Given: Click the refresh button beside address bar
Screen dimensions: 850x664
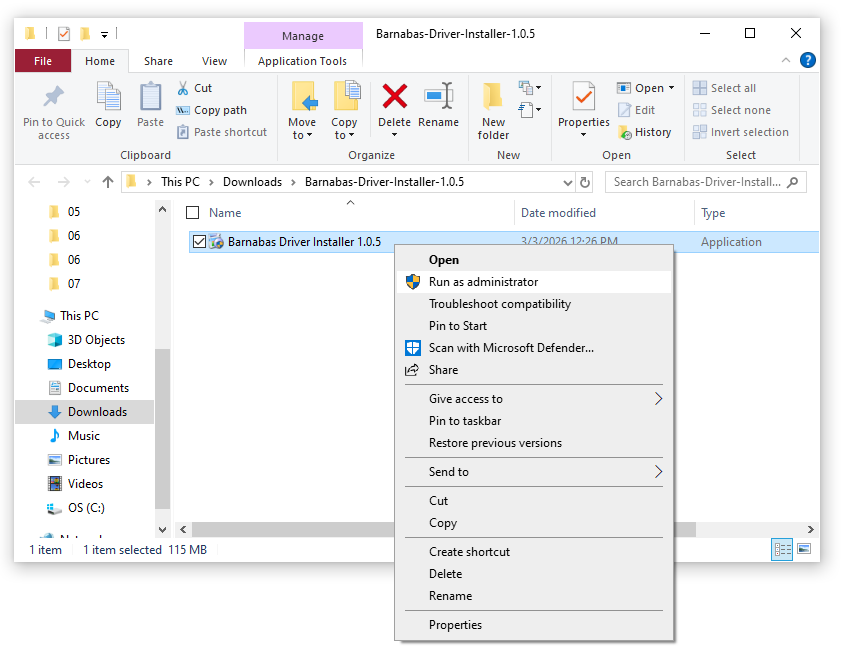Looking at the screenshot, I should point(585,182).
